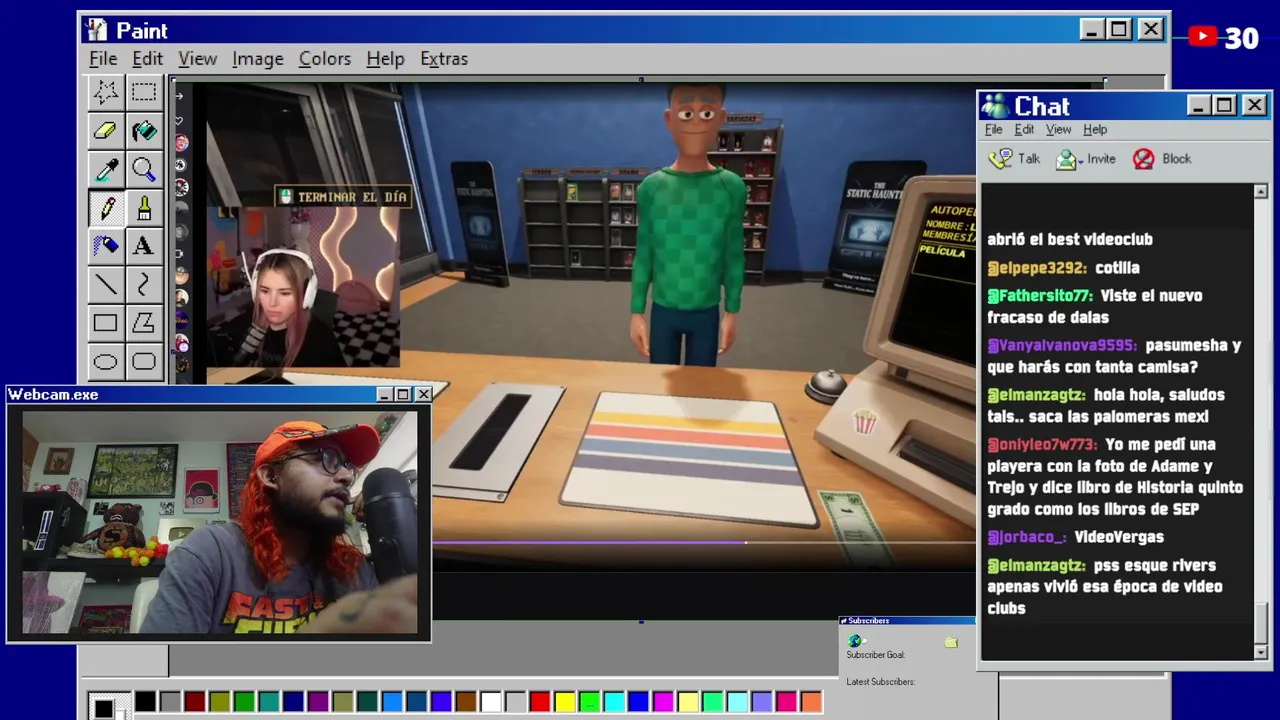The width and height of the screenshot is (1280, 720).
Task: Click the Invite icon in Chat
Action: coord(1067,159)
